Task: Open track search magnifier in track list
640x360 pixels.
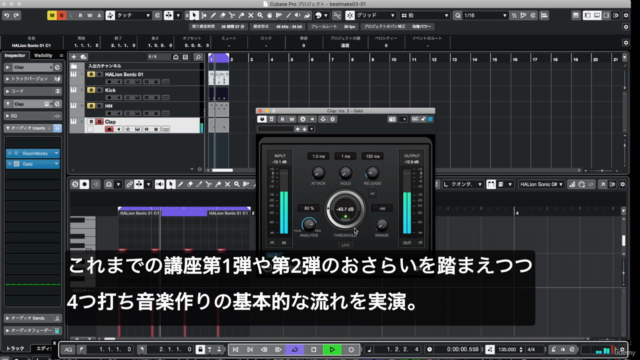Action: 198,57
